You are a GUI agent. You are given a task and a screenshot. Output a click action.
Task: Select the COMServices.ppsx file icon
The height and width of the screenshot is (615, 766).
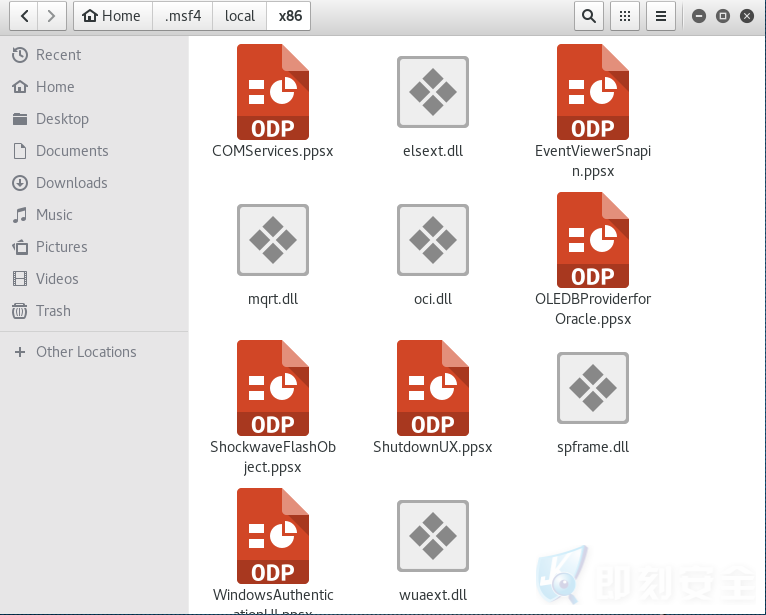point(273,92)
